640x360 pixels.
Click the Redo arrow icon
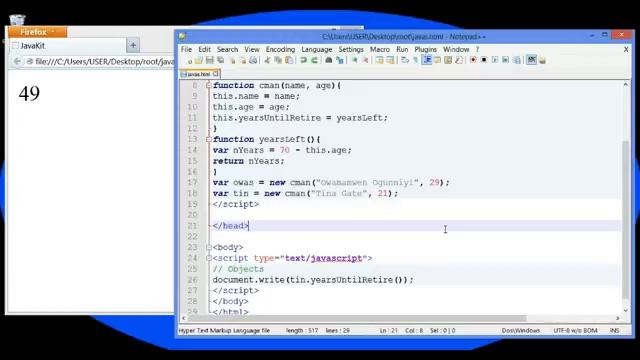pyautogui.click(x=314, y=60)
